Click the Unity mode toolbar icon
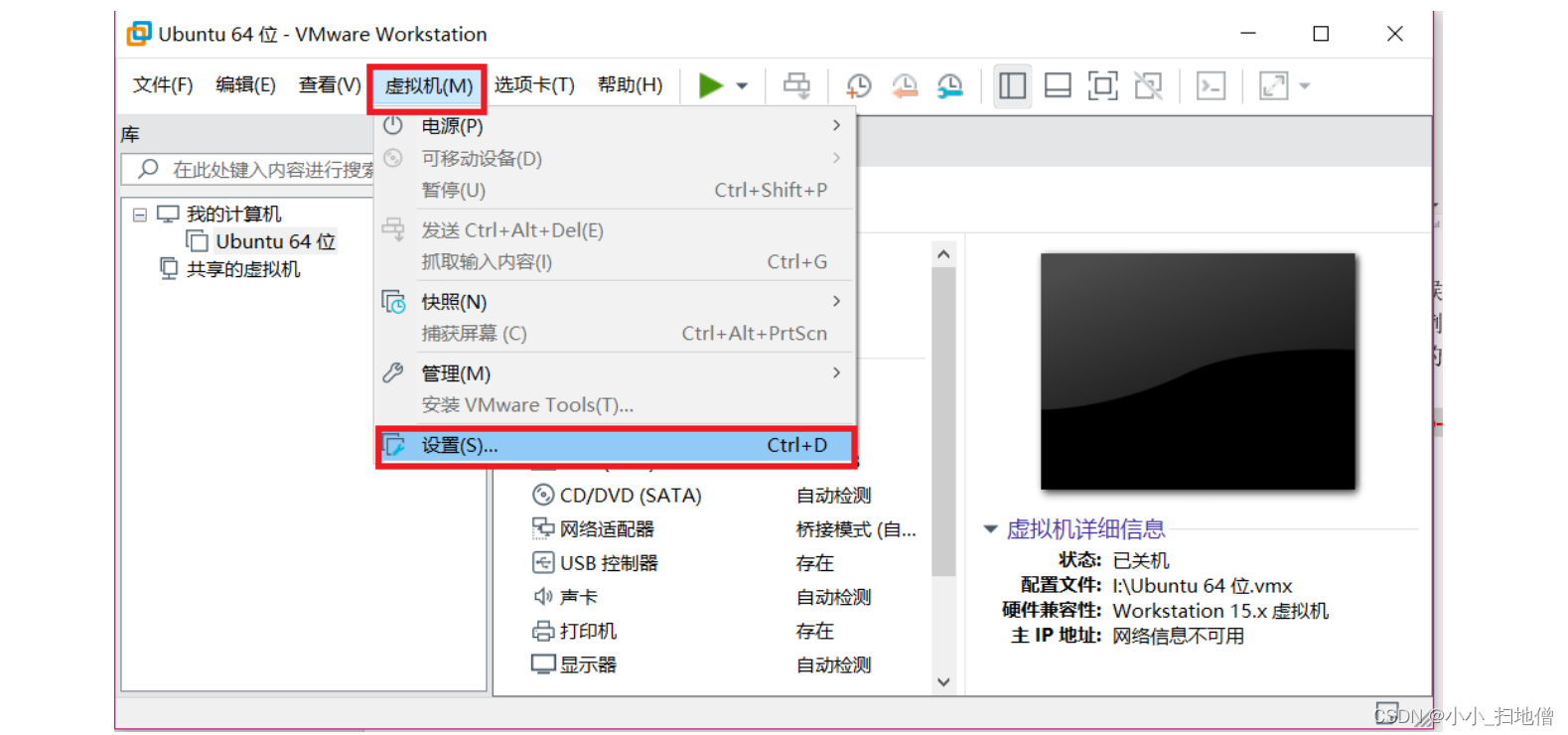This screenshot has width=1568, height=735. 1149,85
